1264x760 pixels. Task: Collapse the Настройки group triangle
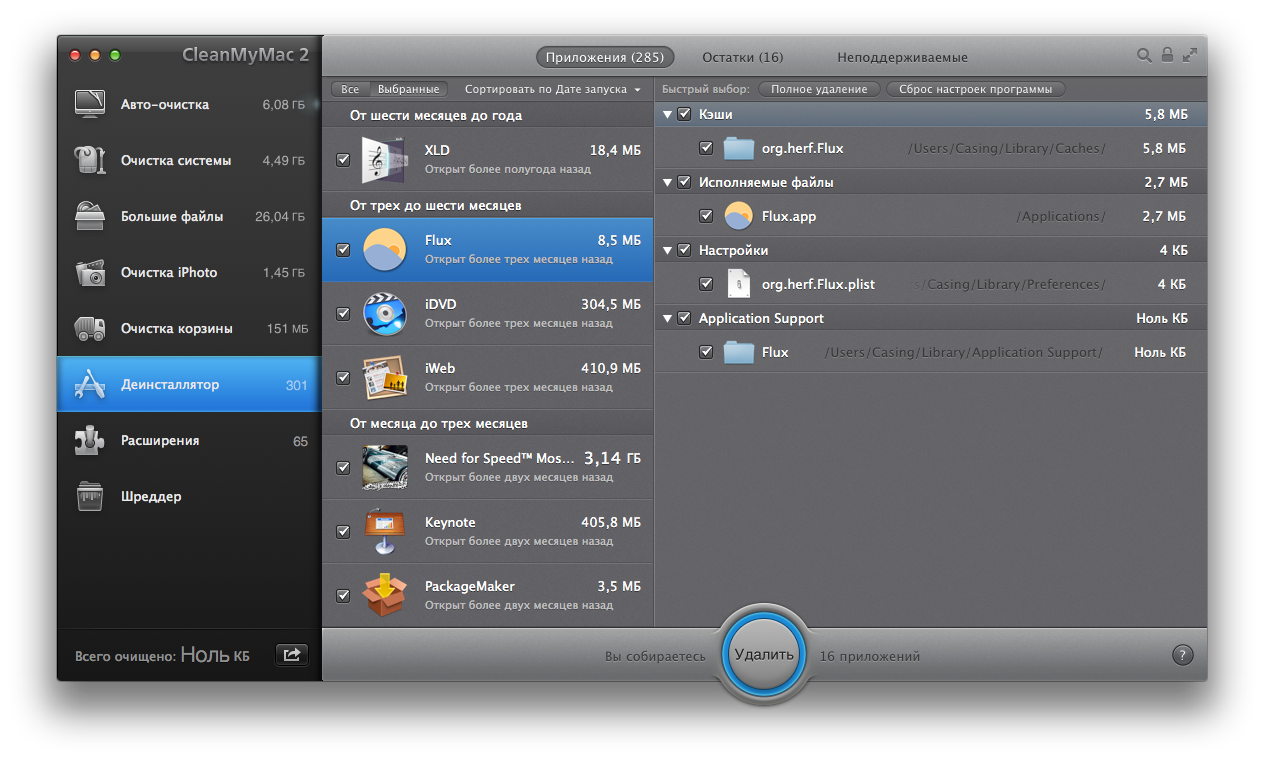[x=667, y=251]
